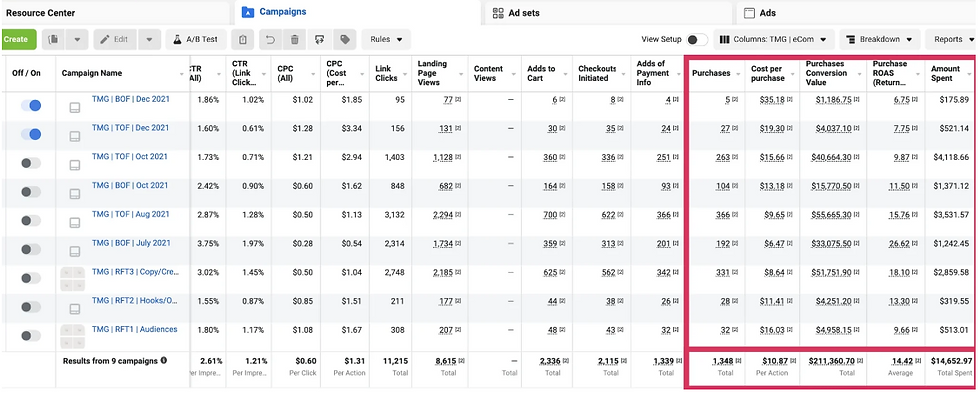Click the Ad sets grid icon
Screen dimensions: 980x393
pos(498,12)
